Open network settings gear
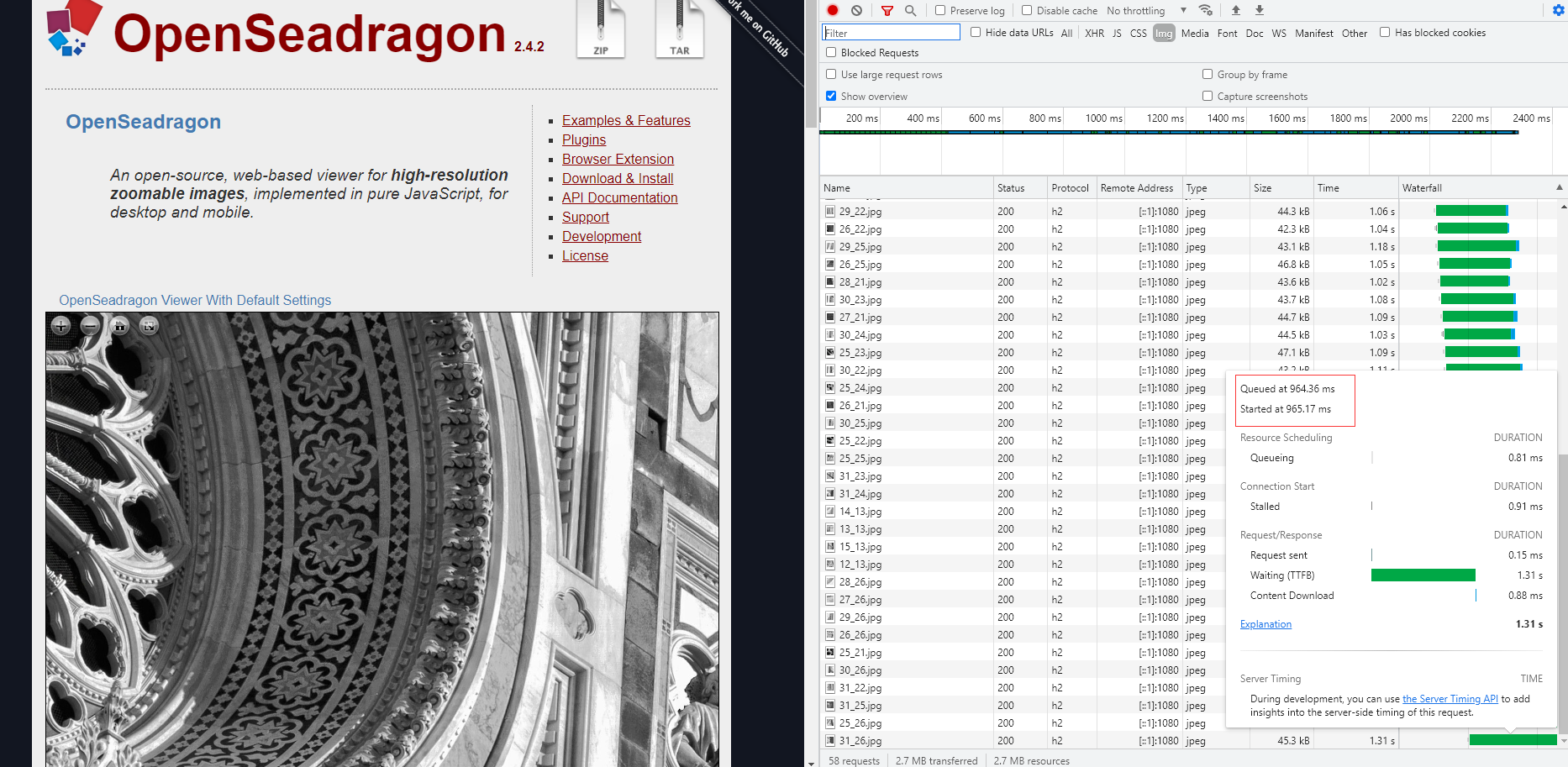This screenshot has height=767, width=1568. tap(1559, 10)
